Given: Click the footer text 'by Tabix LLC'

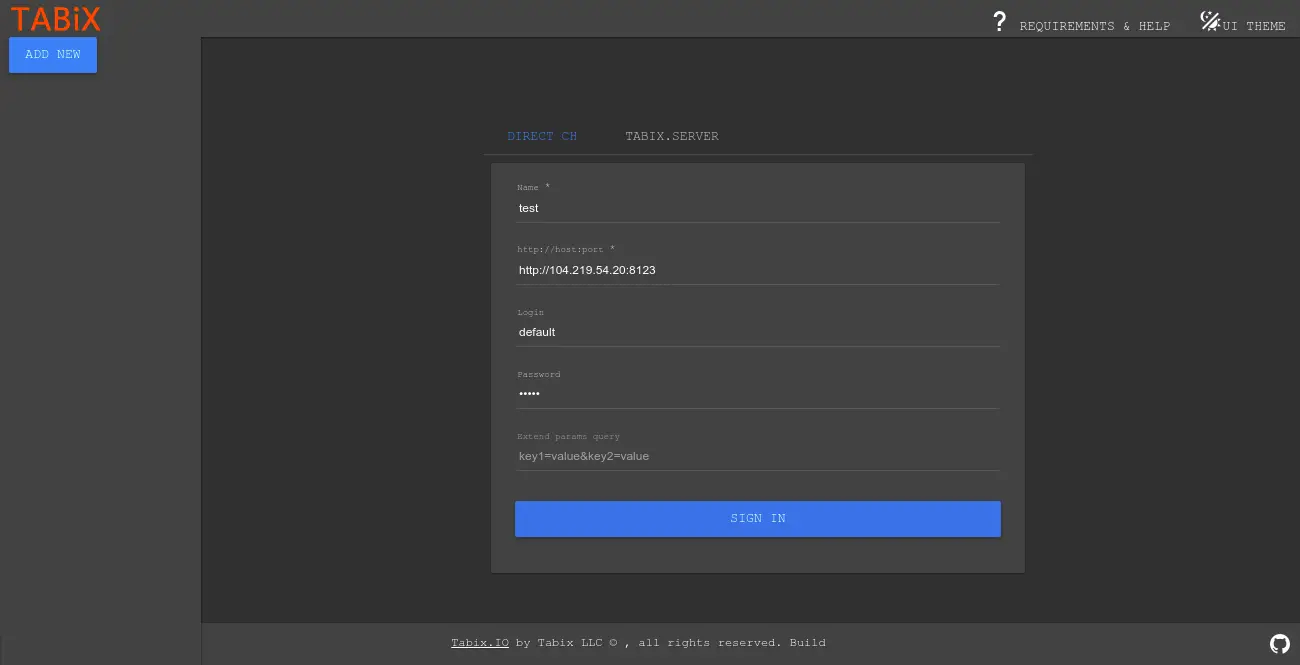Looking at the screenshot, I should point(560,643).
